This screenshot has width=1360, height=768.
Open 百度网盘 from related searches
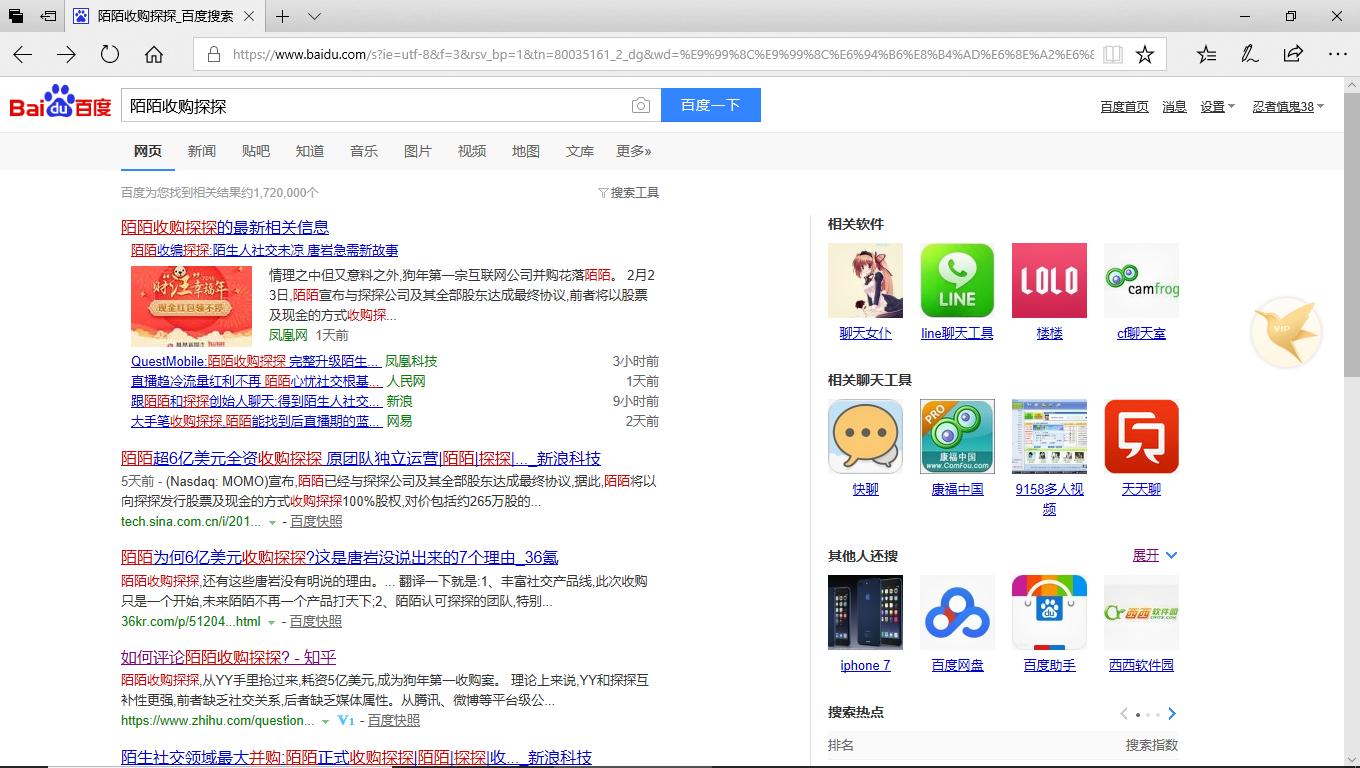[957, 612]
